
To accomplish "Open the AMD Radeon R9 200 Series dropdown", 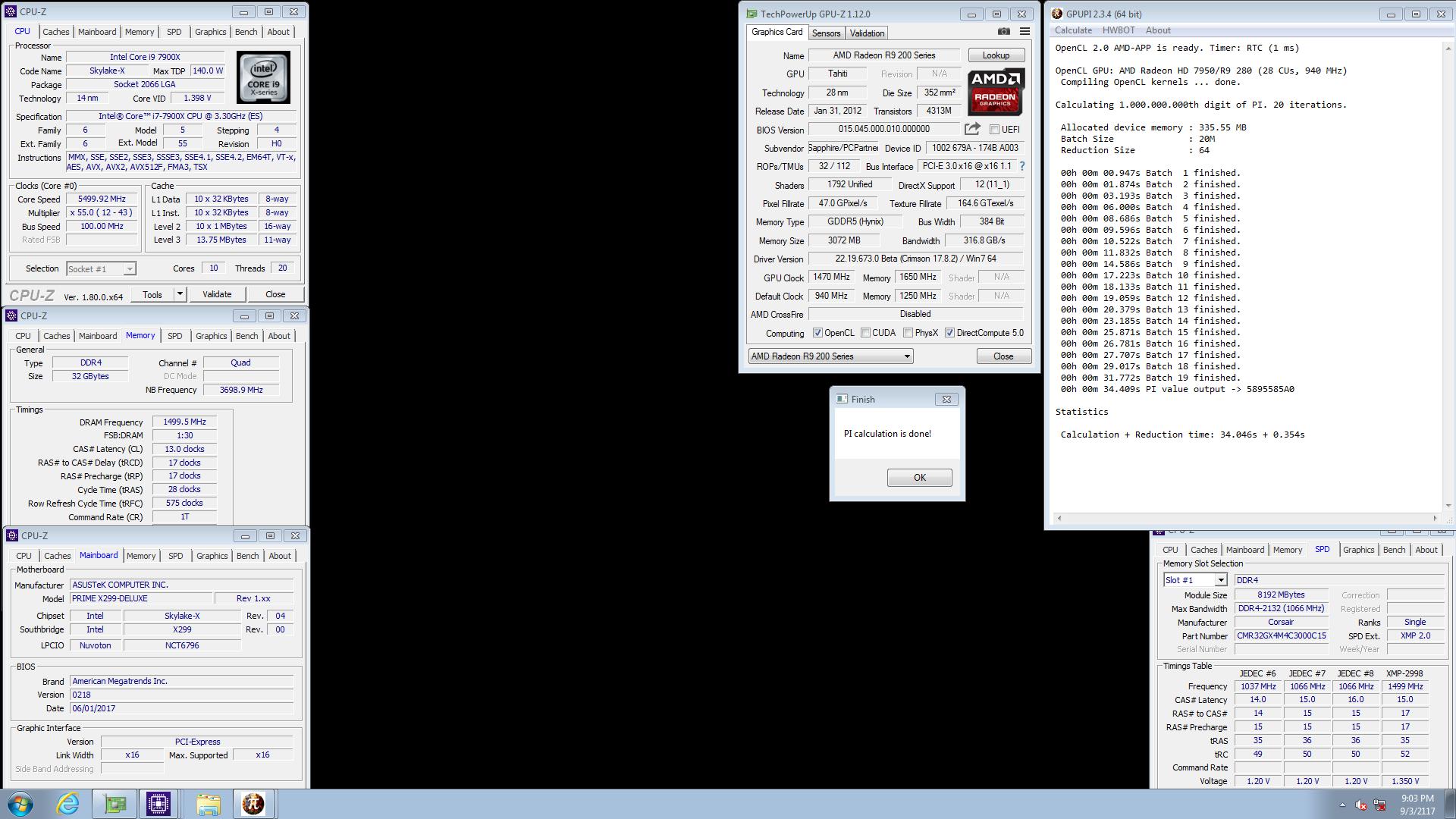I will (830, 356).
